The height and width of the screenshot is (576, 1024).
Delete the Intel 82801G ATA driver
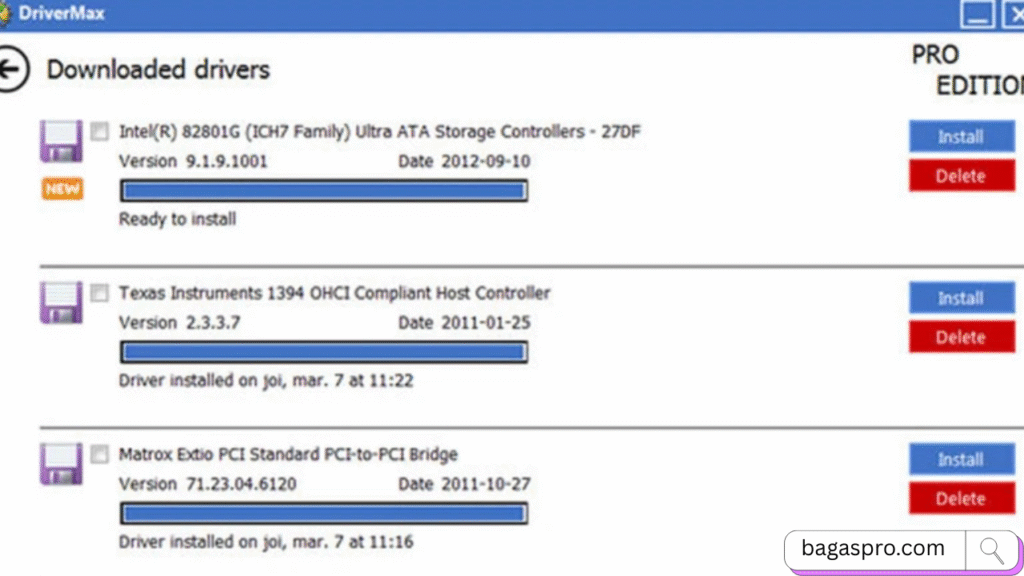(960, 176)
